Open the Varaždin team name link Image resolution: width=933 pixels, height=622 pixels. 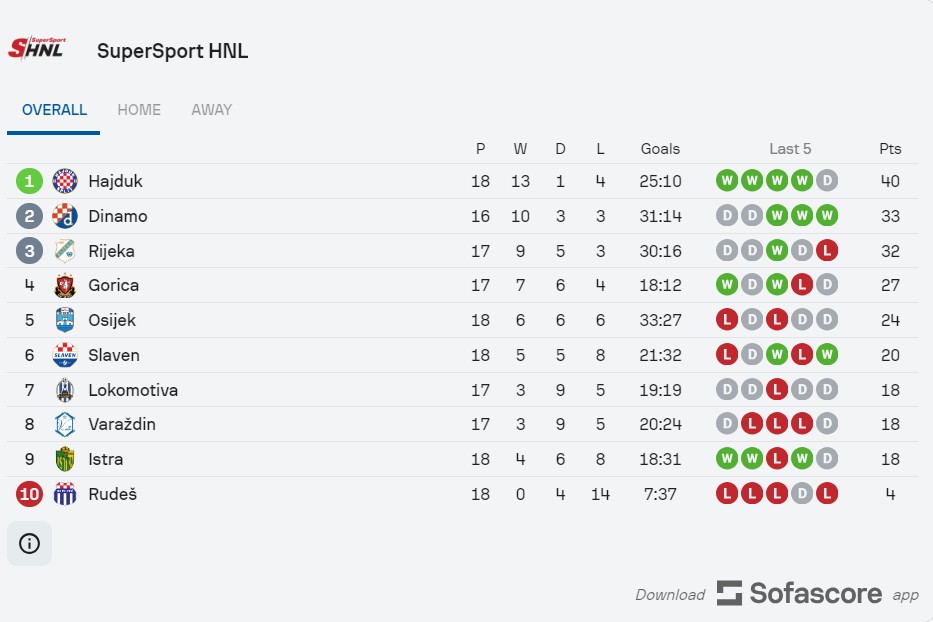click(122, 424)
